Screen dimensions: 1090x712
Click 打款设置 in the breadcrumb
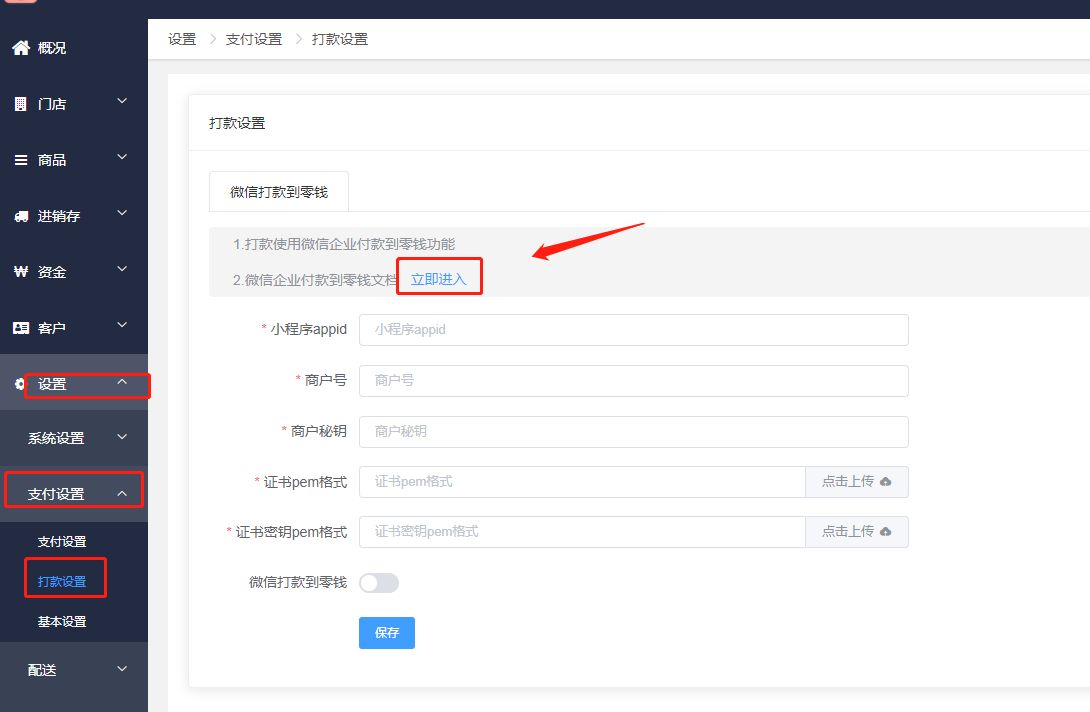pos(340,39)
